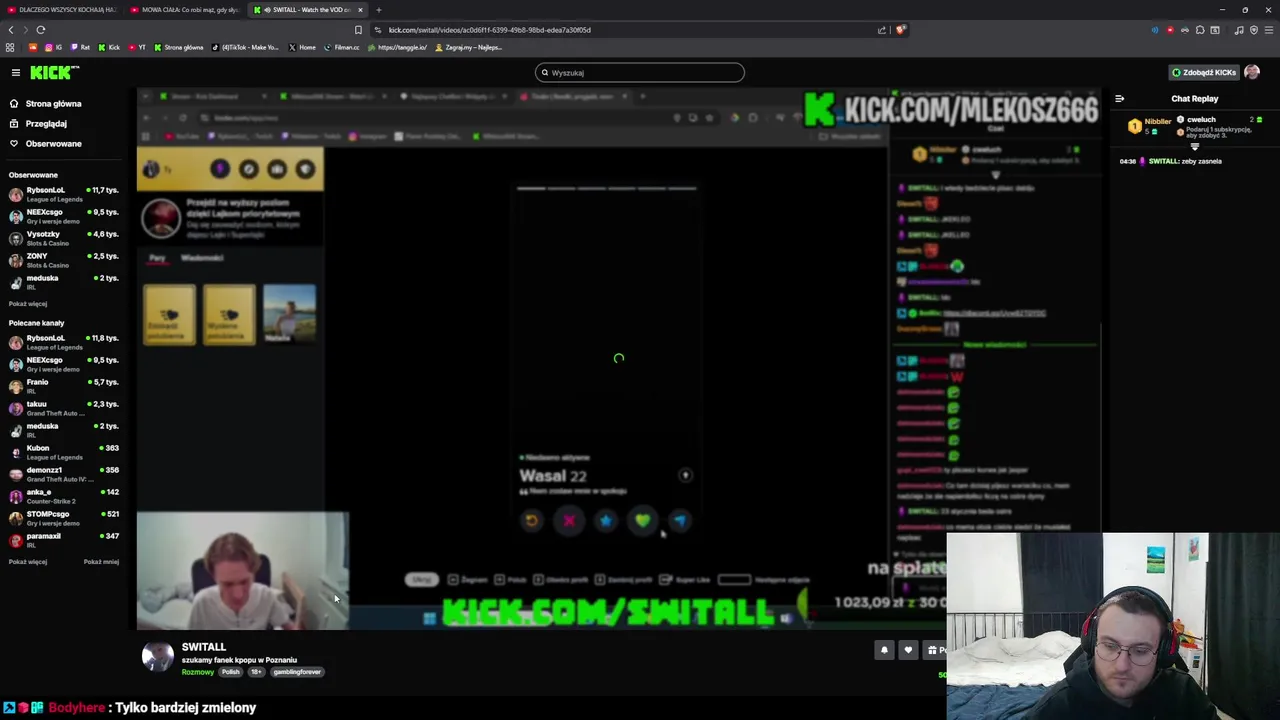Close the SWITALL browser tab
Screen dimensions: 1280x720
360,10
